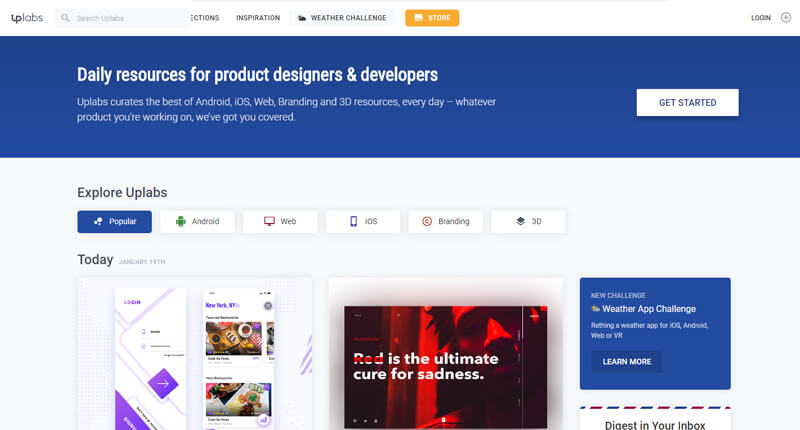Click the purple arrow button in mockup
800x430 pixels.
163,384
